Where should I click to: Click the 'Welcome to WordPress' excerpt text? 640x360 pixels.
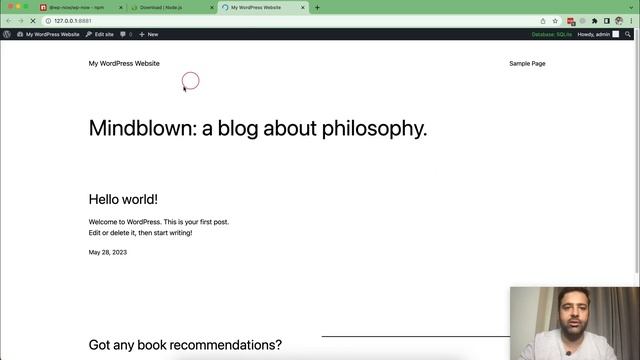pyautogui.click(x=159, y=227)
